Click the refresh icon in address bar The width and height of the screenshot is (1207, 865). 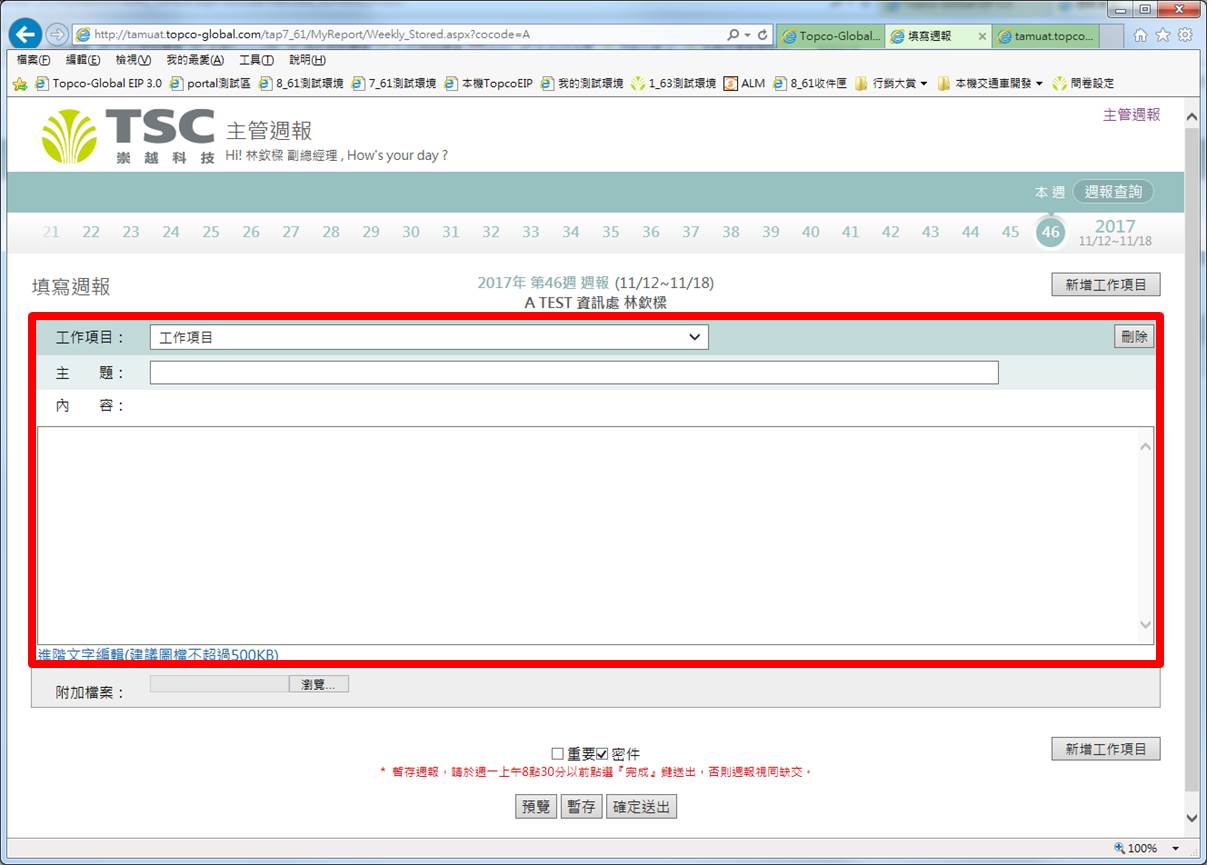tap(763, 35)
